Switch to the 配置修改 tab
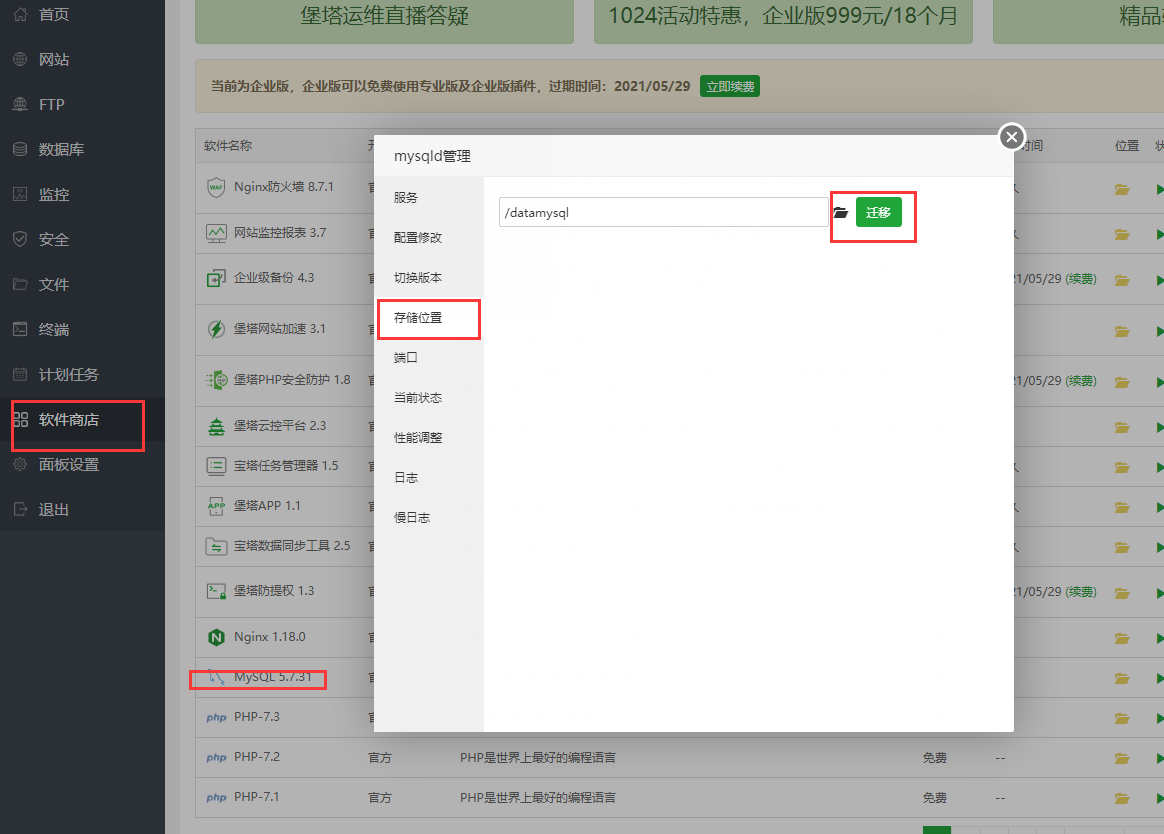This screenshot has height=834, width=1164. pyautogui.click(x=418, y=238)
